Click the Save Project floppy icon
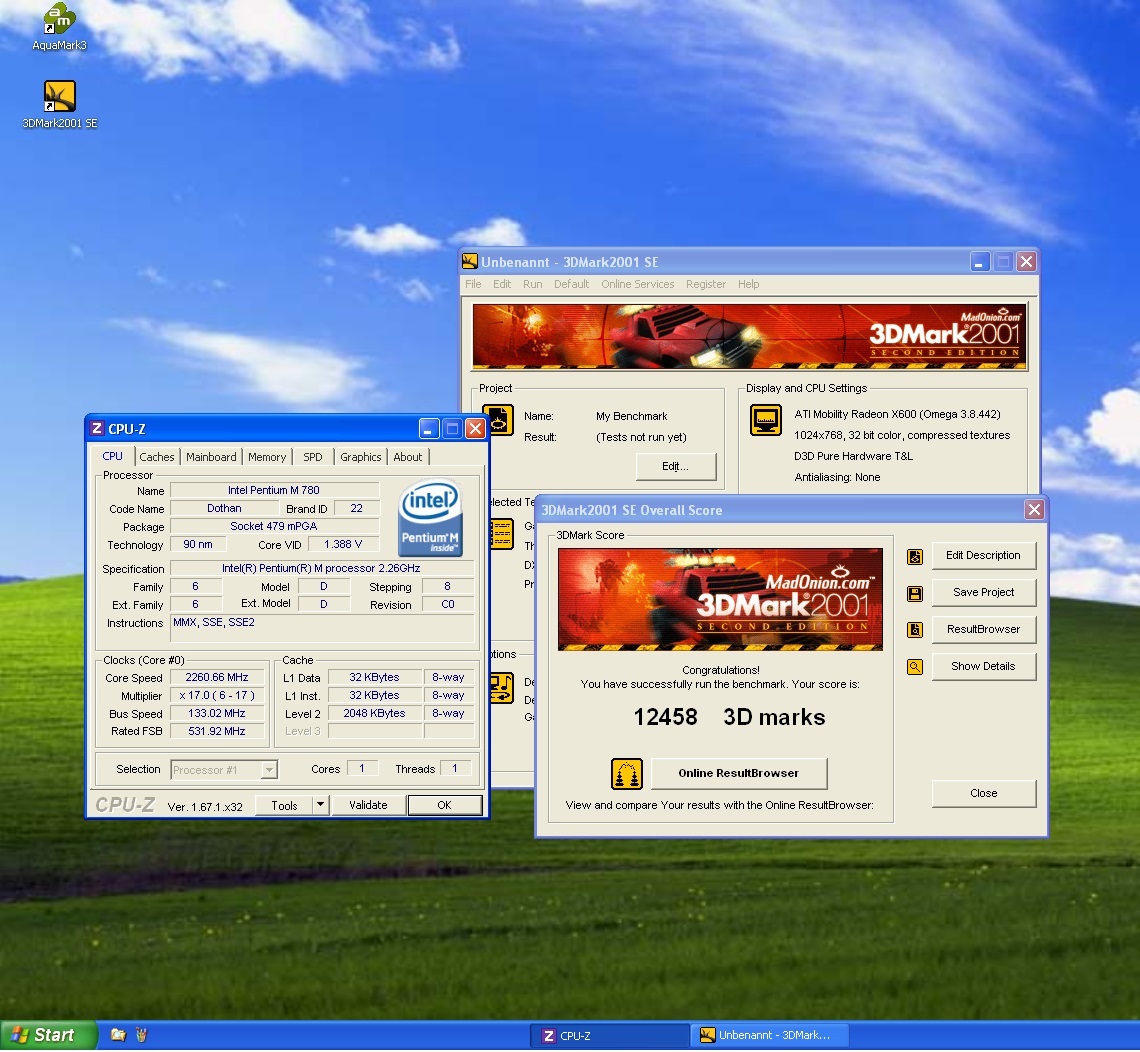The image size is (1140, 1052). (915, 594)
